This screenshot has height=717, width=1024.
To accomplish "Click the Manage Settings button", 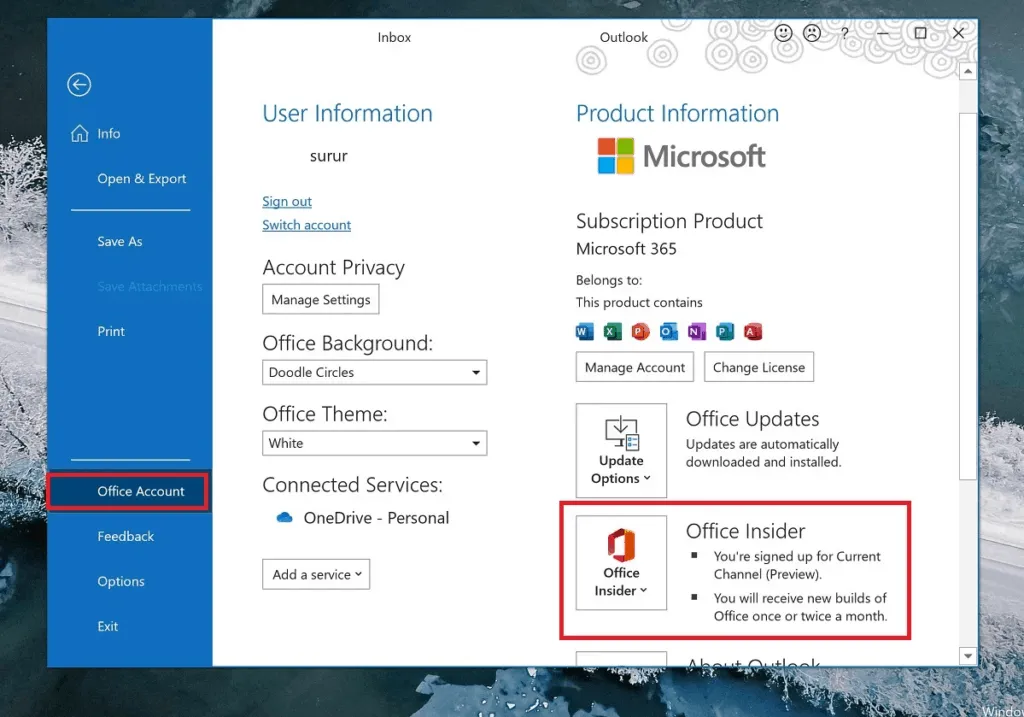I will point(321,299).
